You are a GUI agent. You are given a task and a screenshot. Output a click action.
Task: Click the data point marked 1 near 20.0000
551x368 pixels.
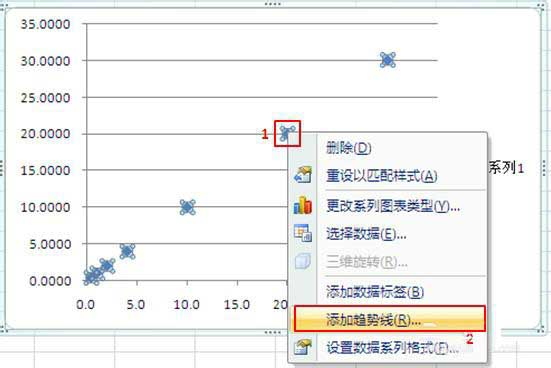click(287, 134)
